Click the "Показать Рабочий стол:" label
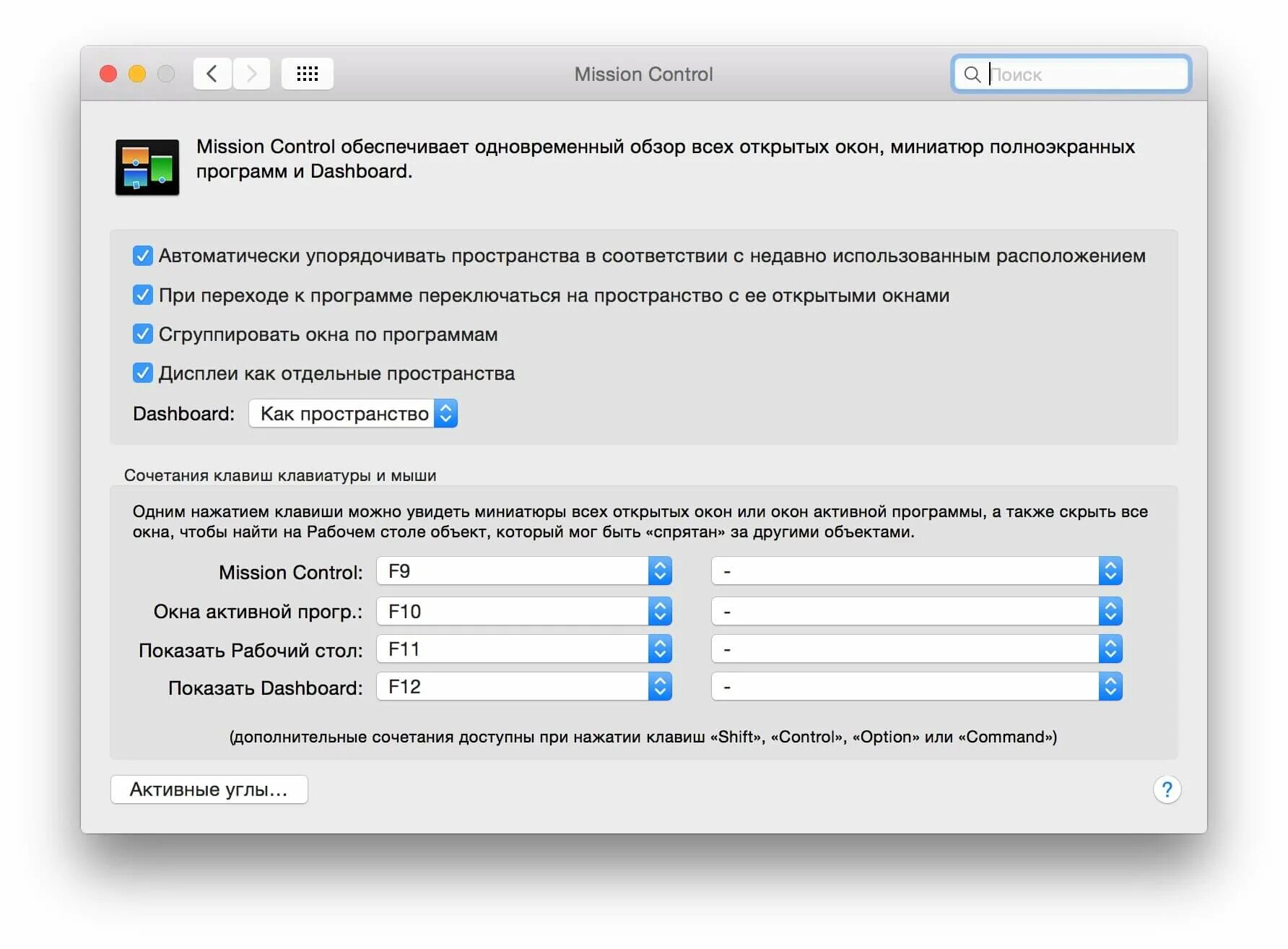 (251, 650)
